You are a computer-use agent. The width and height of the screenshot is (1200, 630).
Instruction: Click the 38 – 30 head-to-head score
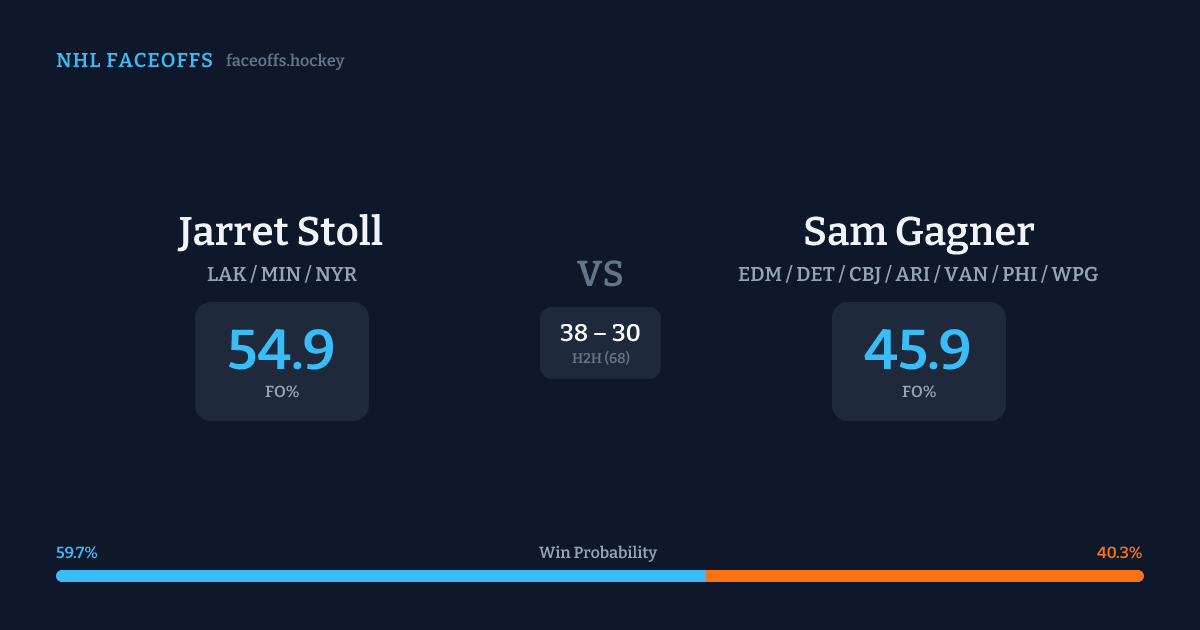tap(600, 333)
